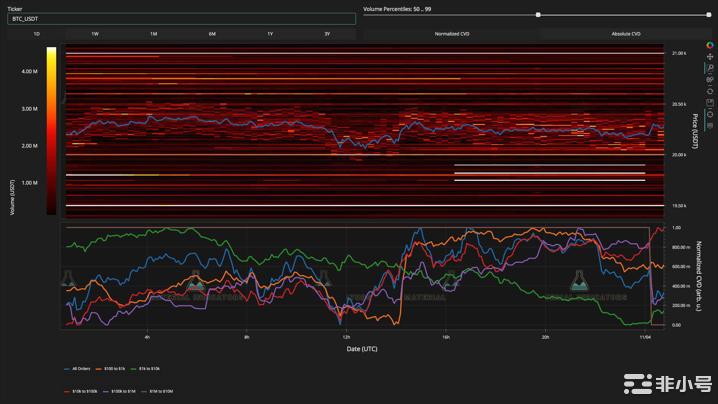This screenshot has height=404, width=718.
Task: Select the 1D time range tab
Action: pyautogui.click(x=36, y=34)
